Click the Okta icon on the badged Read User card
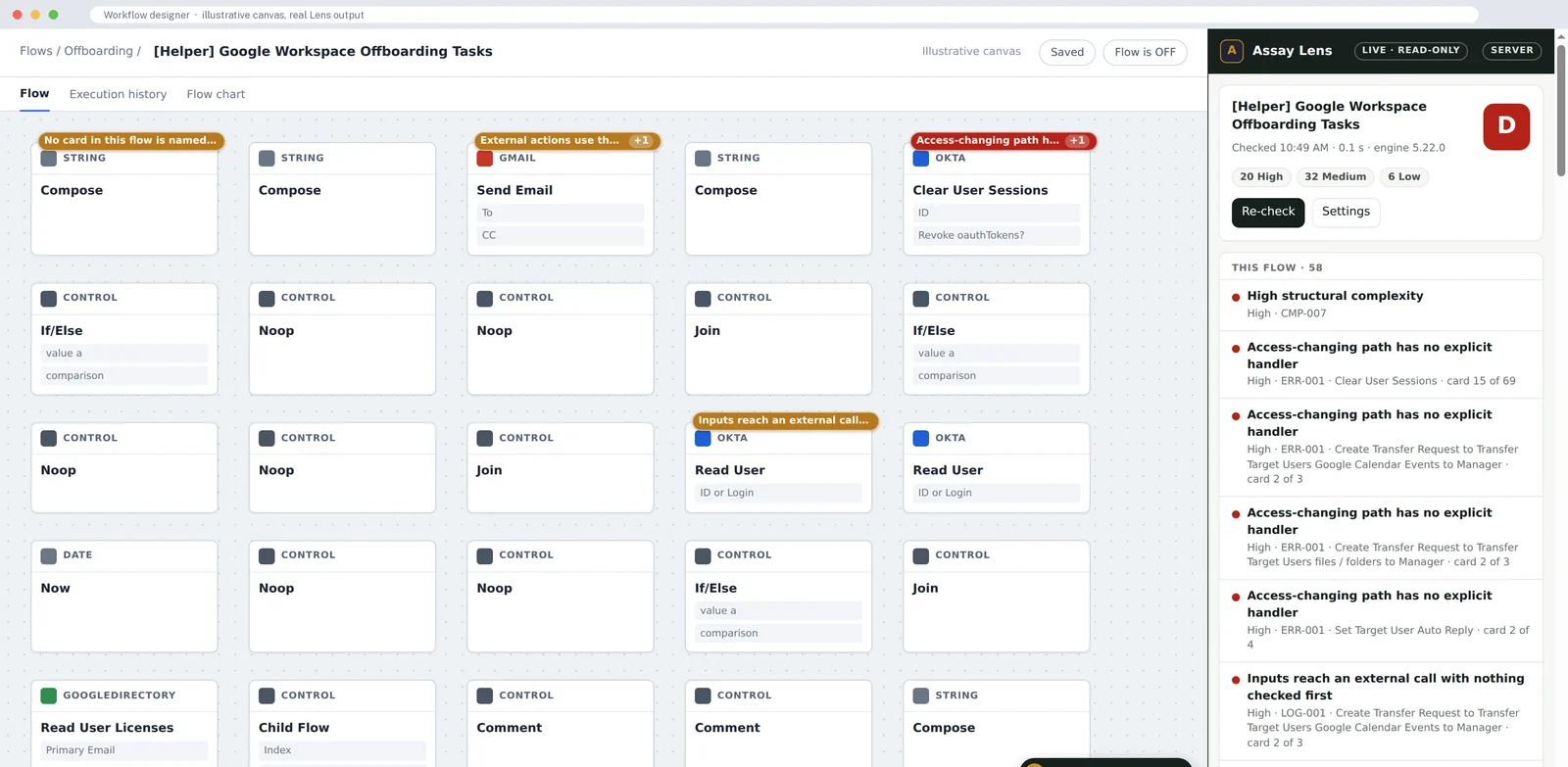This screenshot has height=767, width=1568. 703,438
